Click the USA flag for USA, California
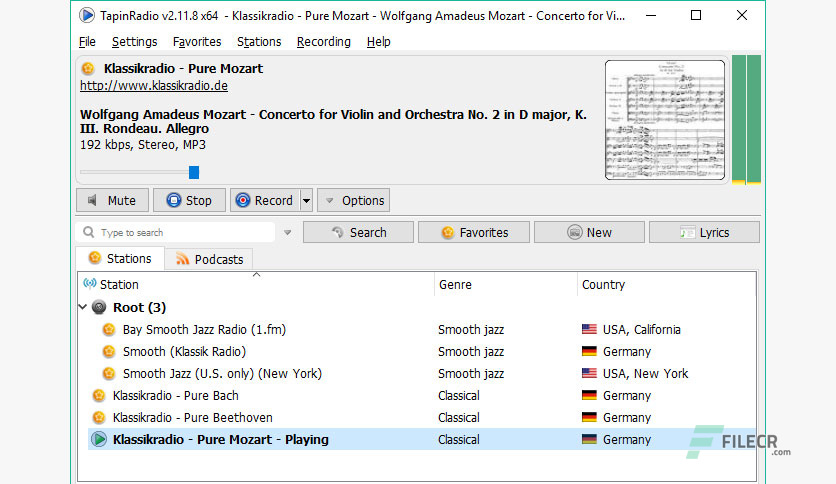 (x=589, y=329)
